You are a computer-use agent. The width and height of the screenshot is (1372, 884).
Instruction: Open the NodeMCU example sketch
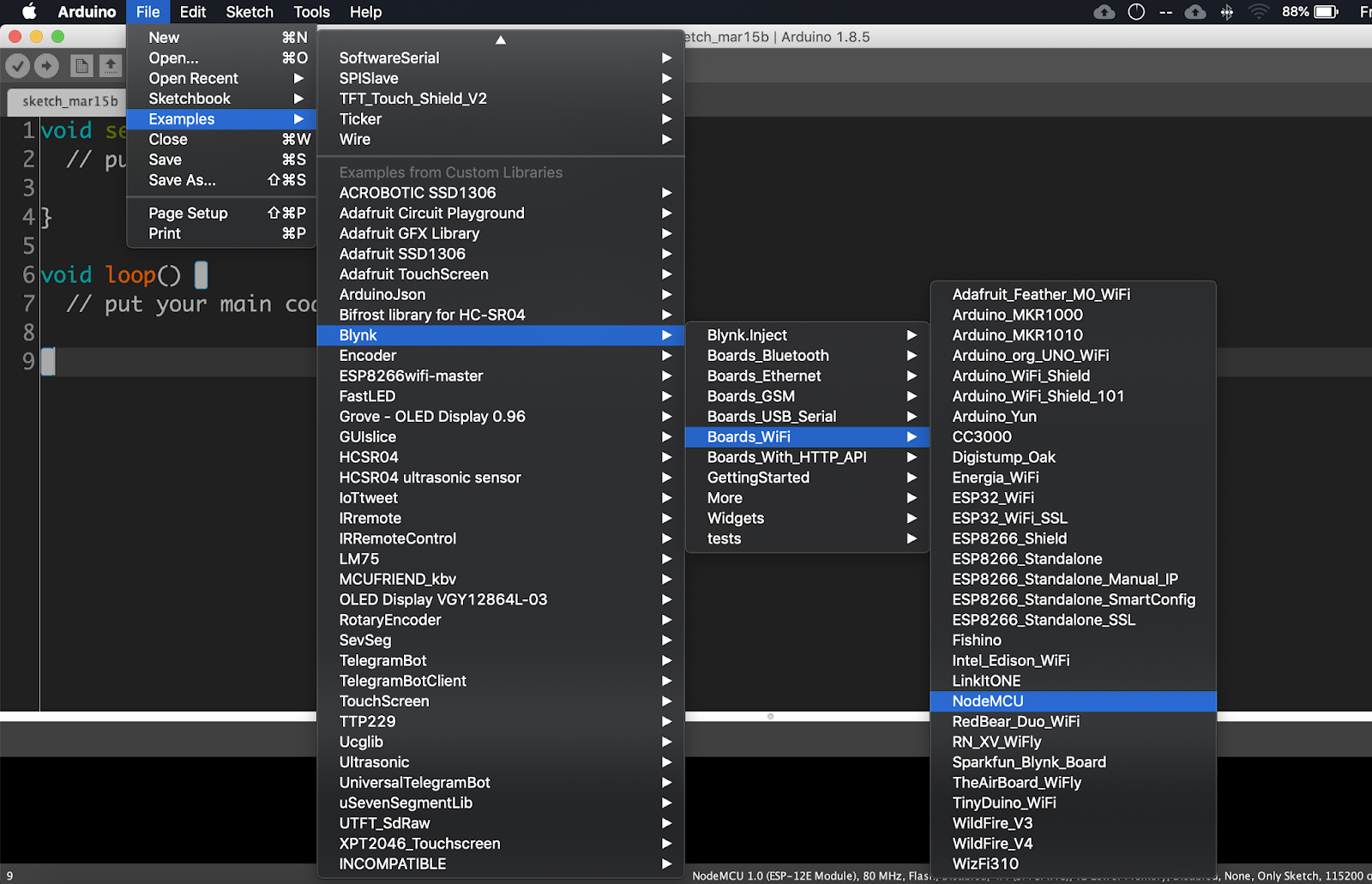pos(1073,701)
